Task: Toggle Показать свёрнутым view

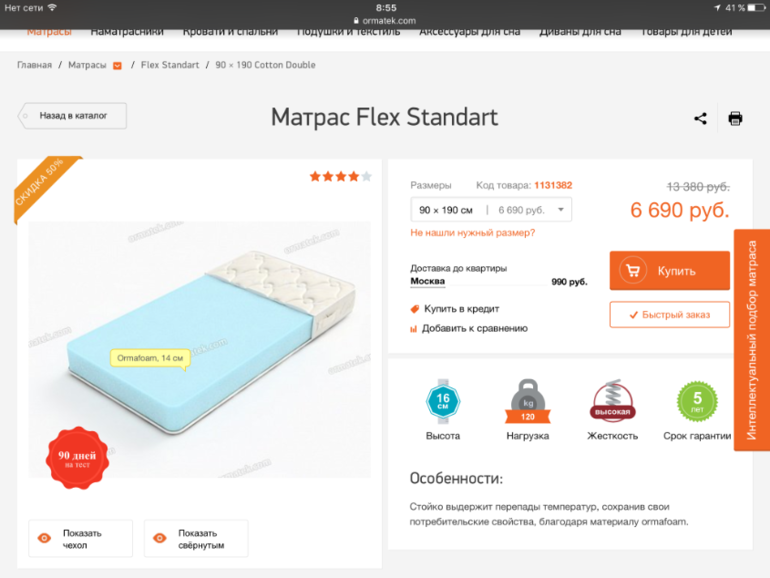Action: click(196, 539)
